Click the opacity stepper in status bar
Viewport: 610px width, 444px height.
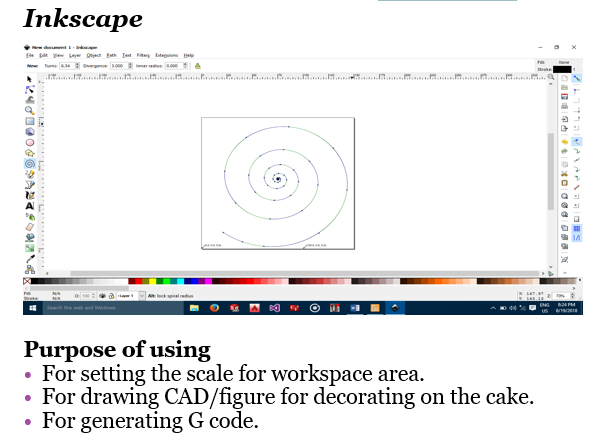93,296
